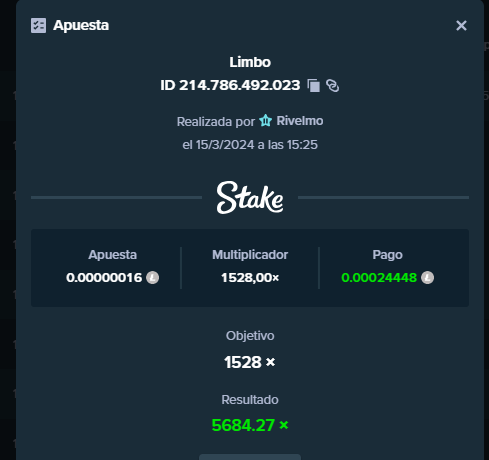
Task: Click the checklist icon beside Apuesta title
Action: pos(38,25)
